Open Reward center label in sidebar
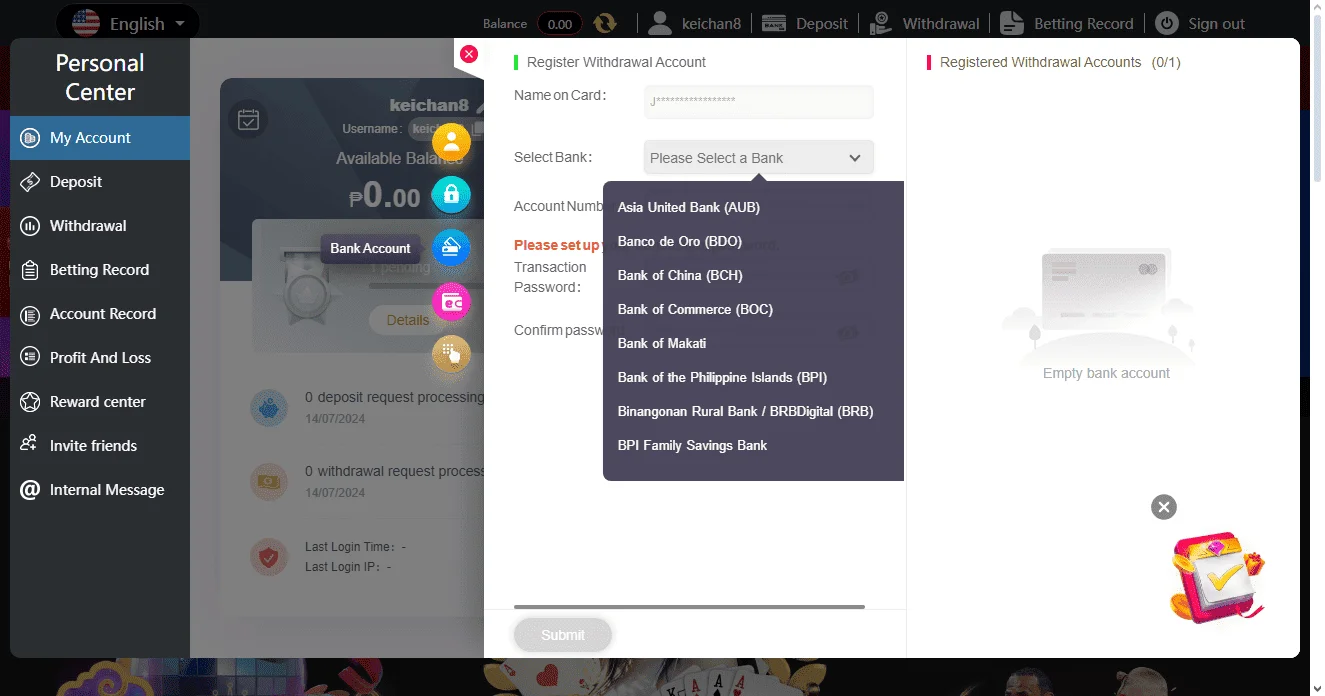This screenshot has height=696, width=1325. coord(98,402)
